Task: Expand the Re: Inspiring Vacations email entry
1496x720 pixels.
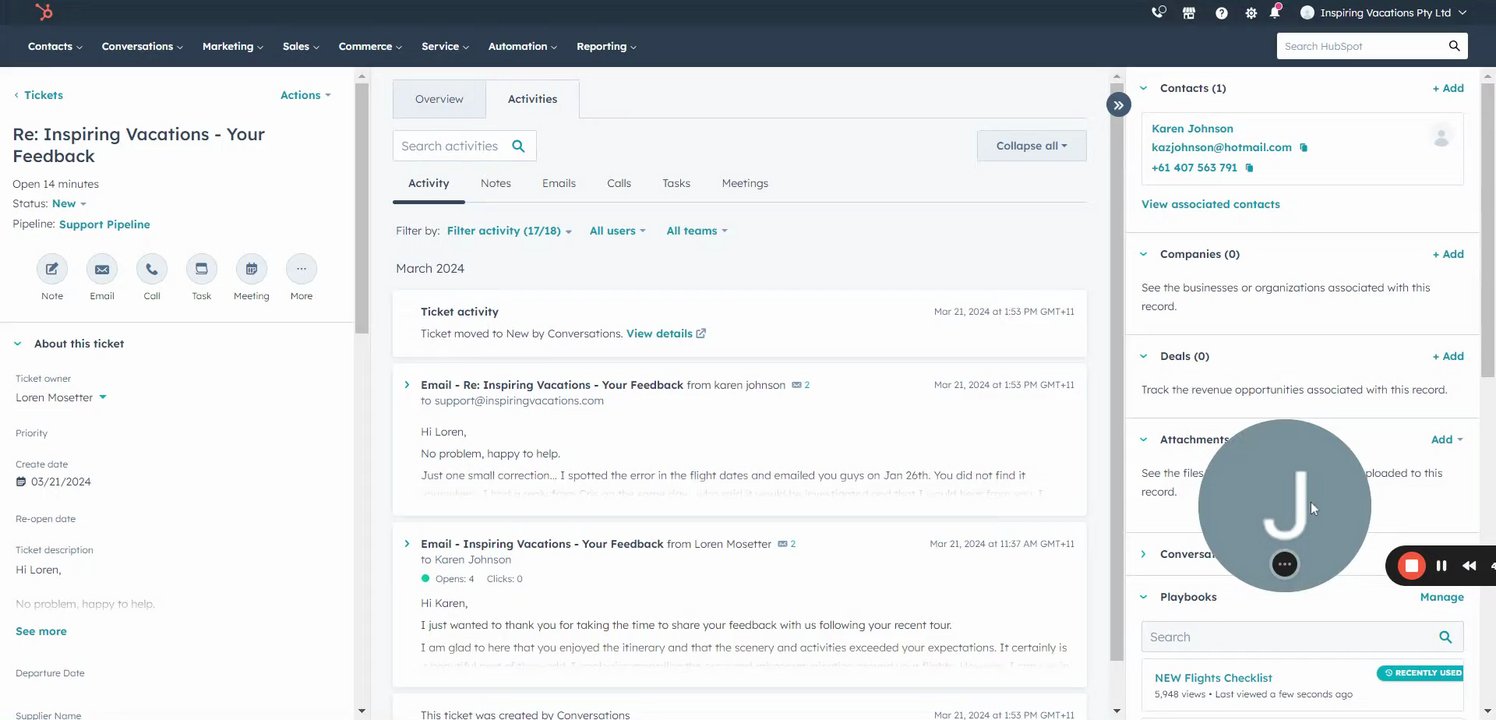Action: click(406, 385)
